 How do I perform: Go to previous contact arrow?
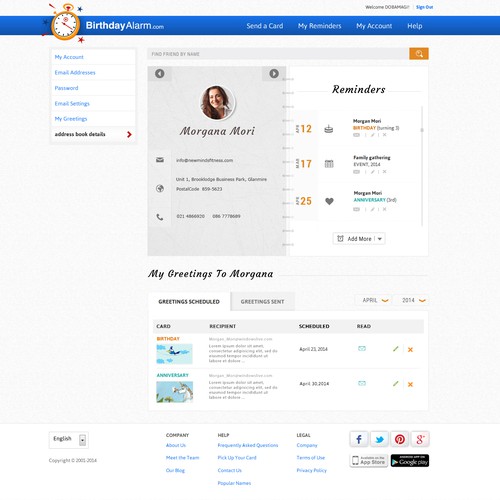point(160,74)
